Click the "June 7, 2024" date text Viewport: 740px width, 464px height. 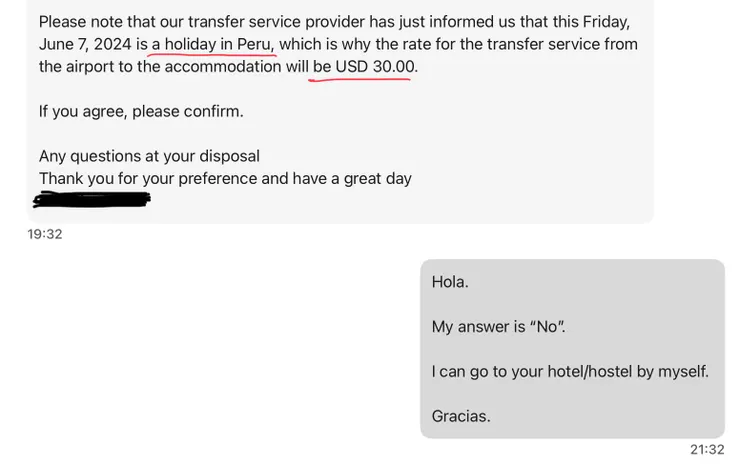(x=85, y=44)
